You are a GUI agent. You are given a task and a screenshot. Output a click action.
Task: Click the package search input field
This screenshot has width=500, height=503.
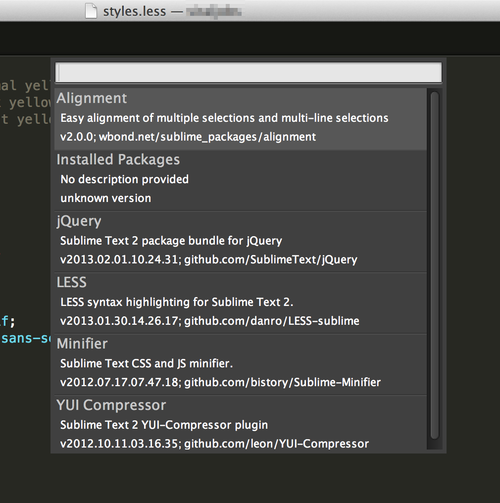click(x=248, y=72)
